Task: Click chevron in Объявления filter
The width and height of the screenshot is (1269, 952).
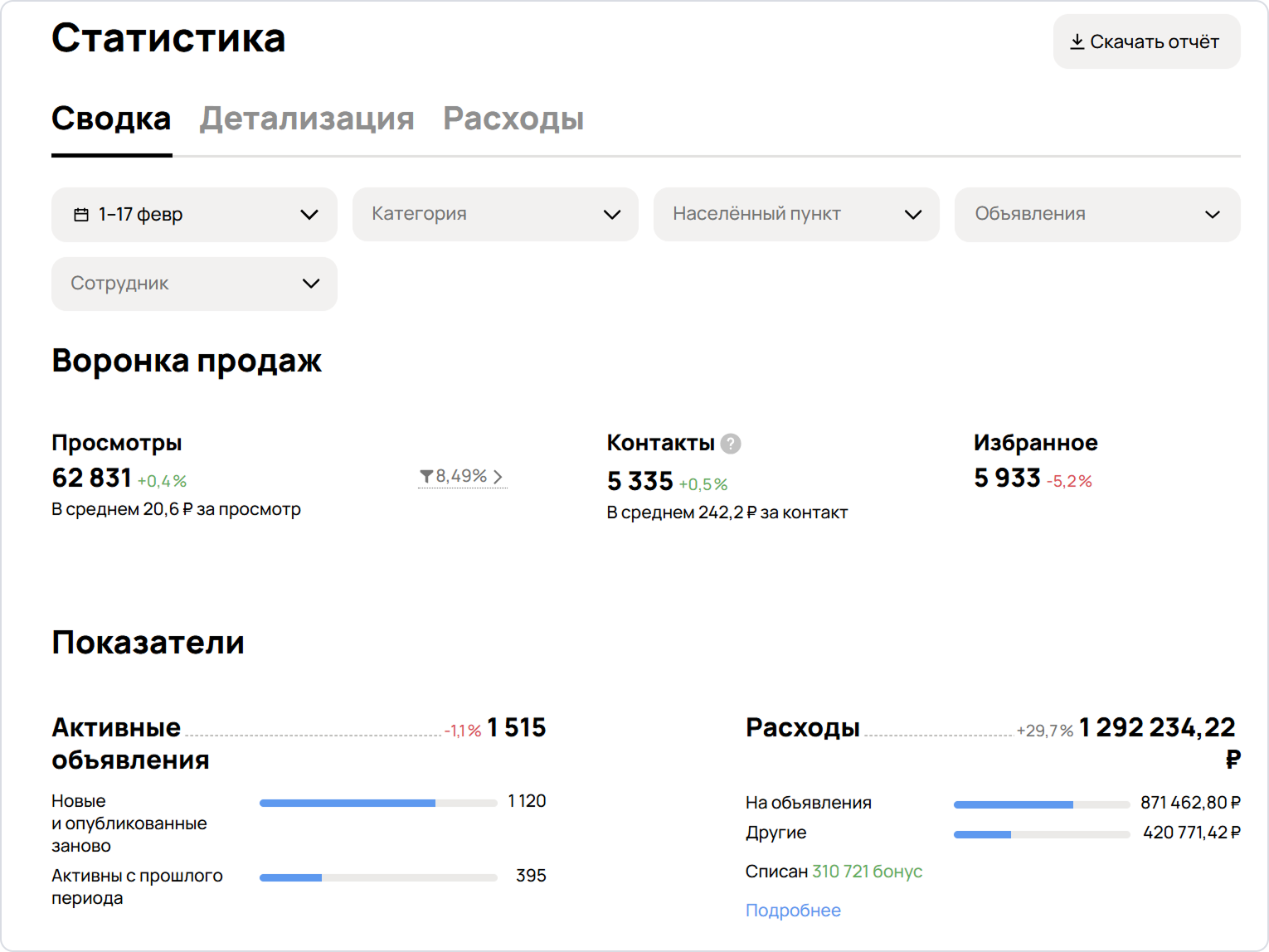Action: click(1212, 215)
